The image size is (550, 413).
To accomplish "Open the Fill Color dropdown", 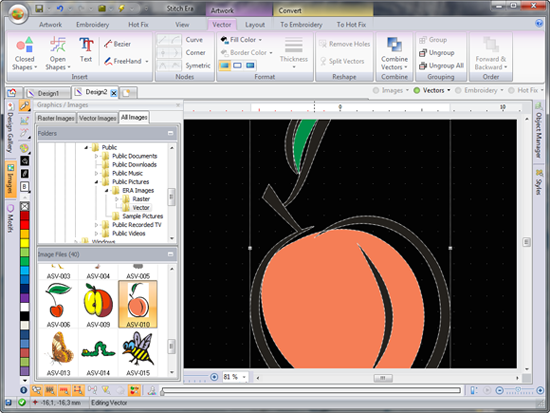I will pyautogui.click(x=241, y=40).
